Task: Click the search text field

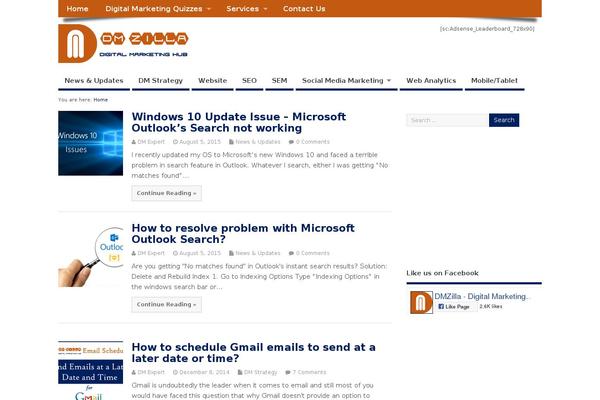Action: pyautogui.click(x=447, y=120)
